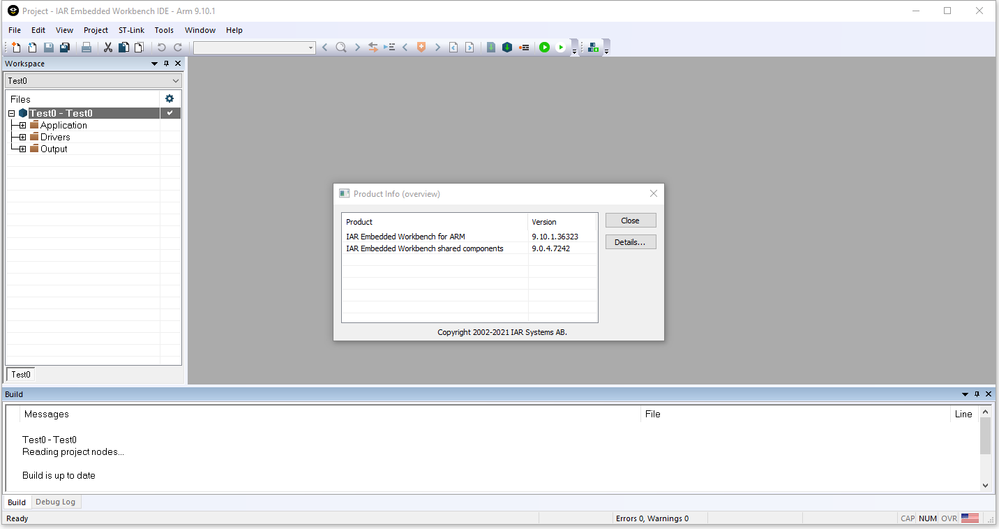Collapse the Test0 - Test0 project node

click(11, 113)
